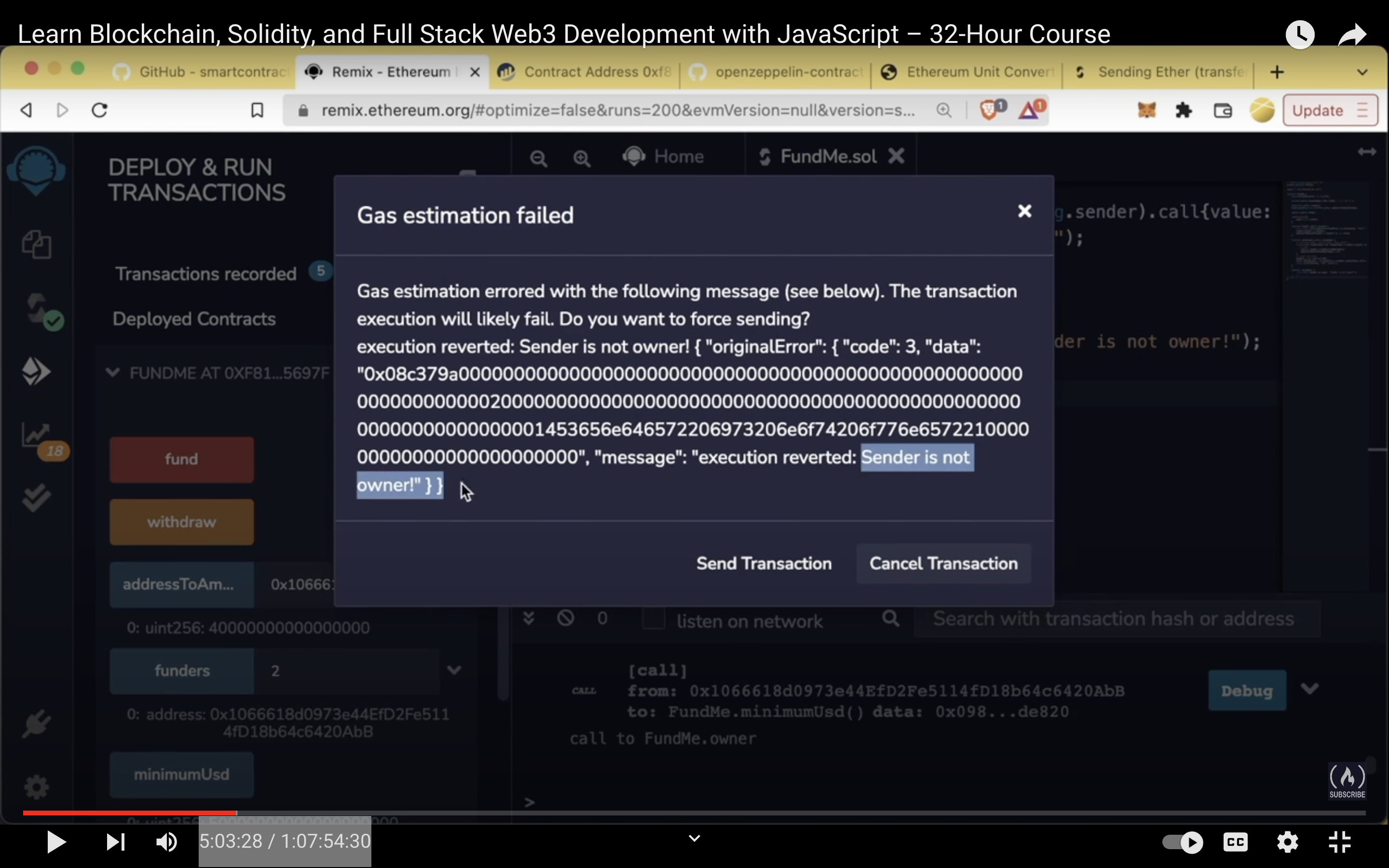This screenshot has height=868, width=1389.
Task: Close the FundMe.sol editor tab
Action: coord(896,156)
